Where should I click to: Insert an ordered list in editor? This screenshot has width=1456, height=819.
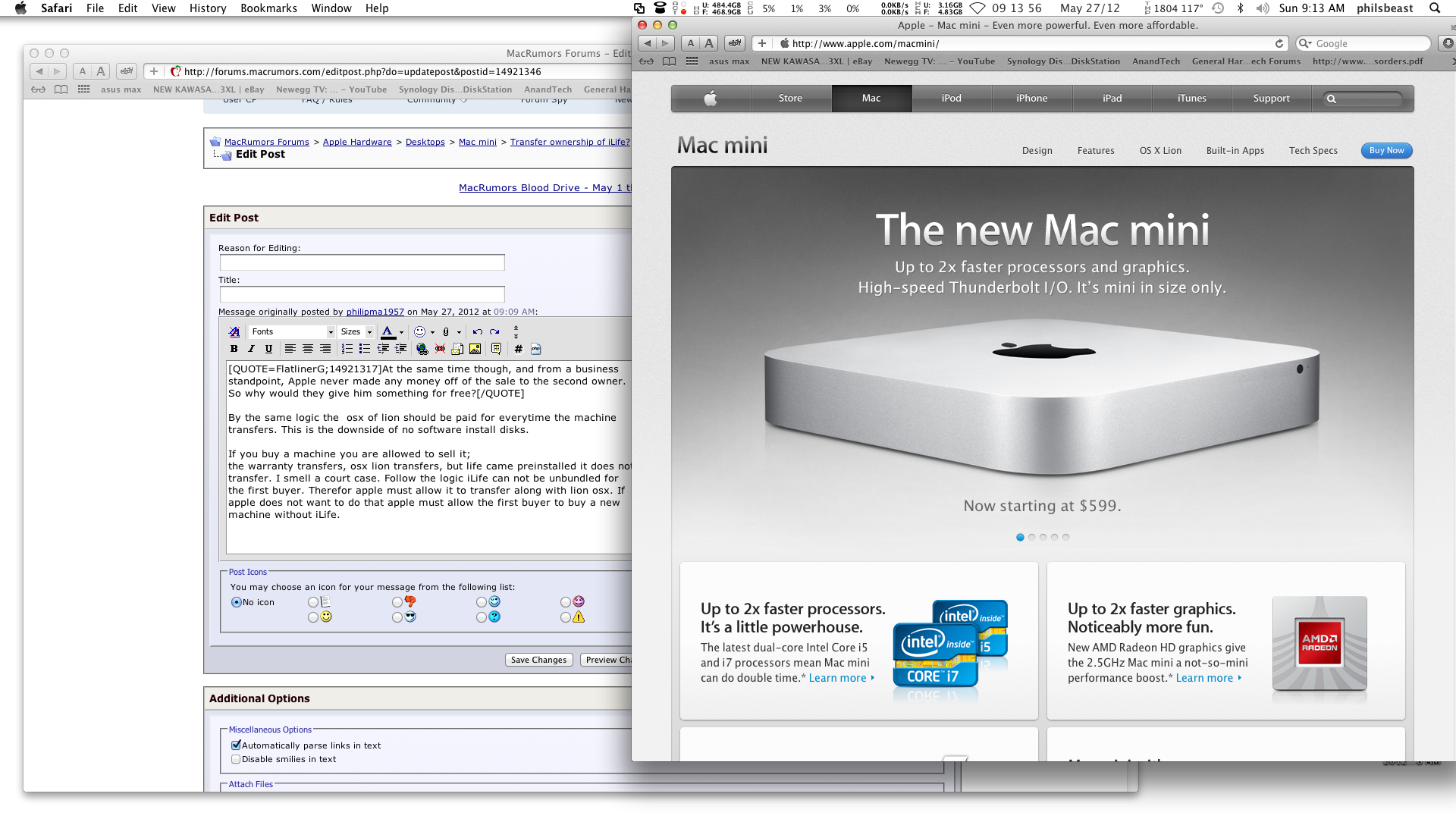click(x=347, y=349)
